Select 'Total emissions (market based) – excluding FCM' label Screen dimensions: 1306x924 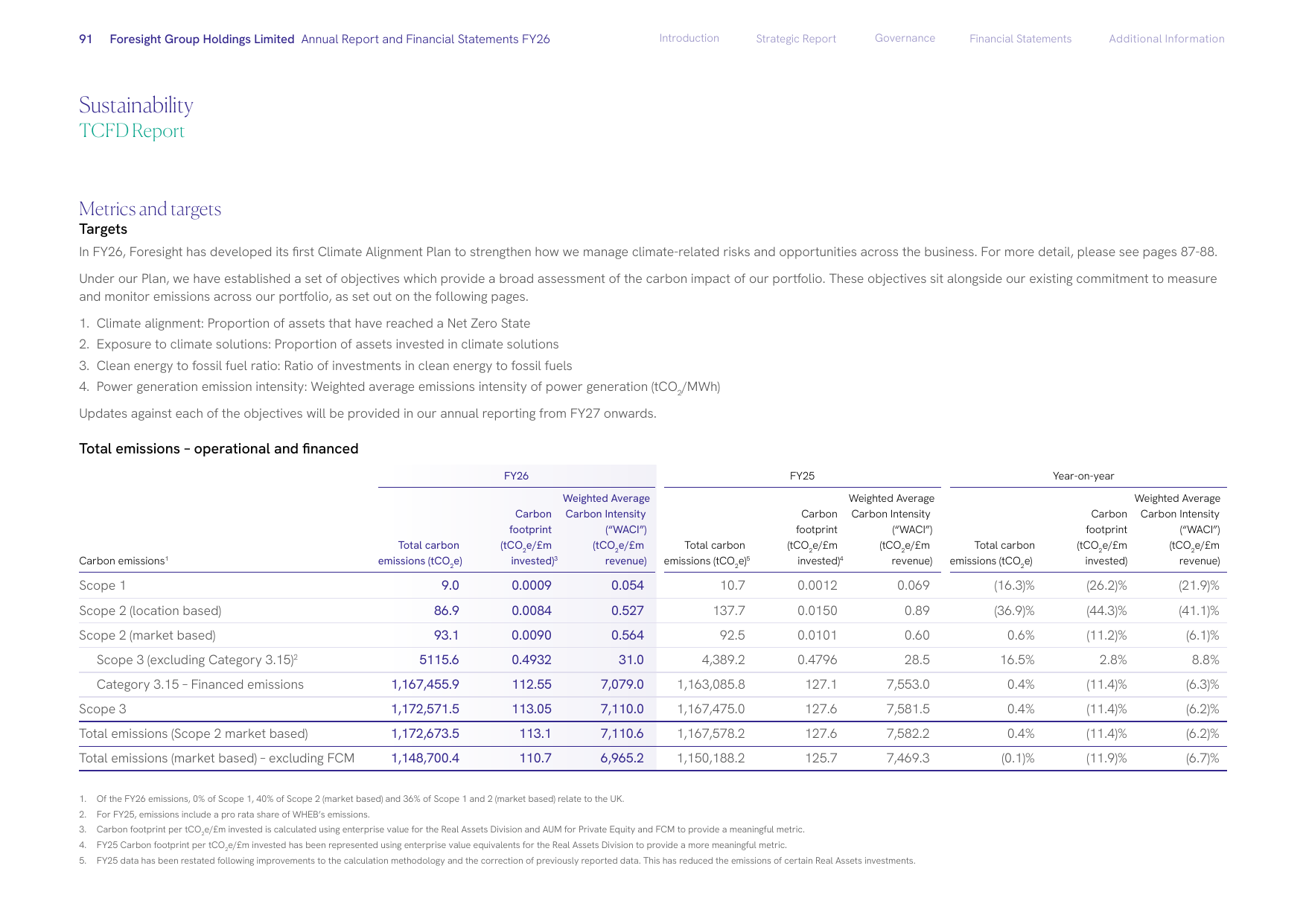point(217,758)
